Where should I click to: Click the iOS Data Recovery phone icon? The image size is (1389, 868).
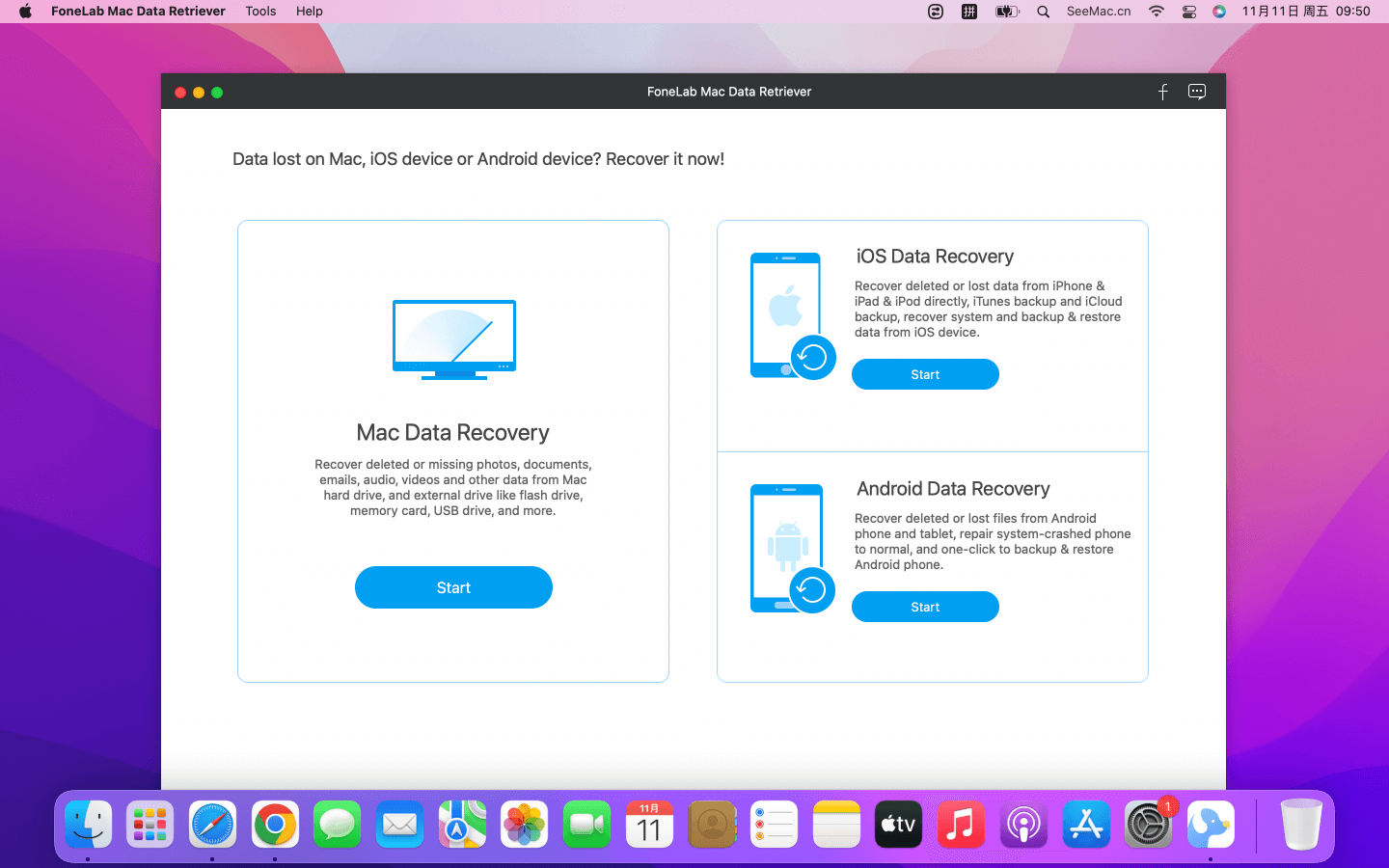click(789, 315)
